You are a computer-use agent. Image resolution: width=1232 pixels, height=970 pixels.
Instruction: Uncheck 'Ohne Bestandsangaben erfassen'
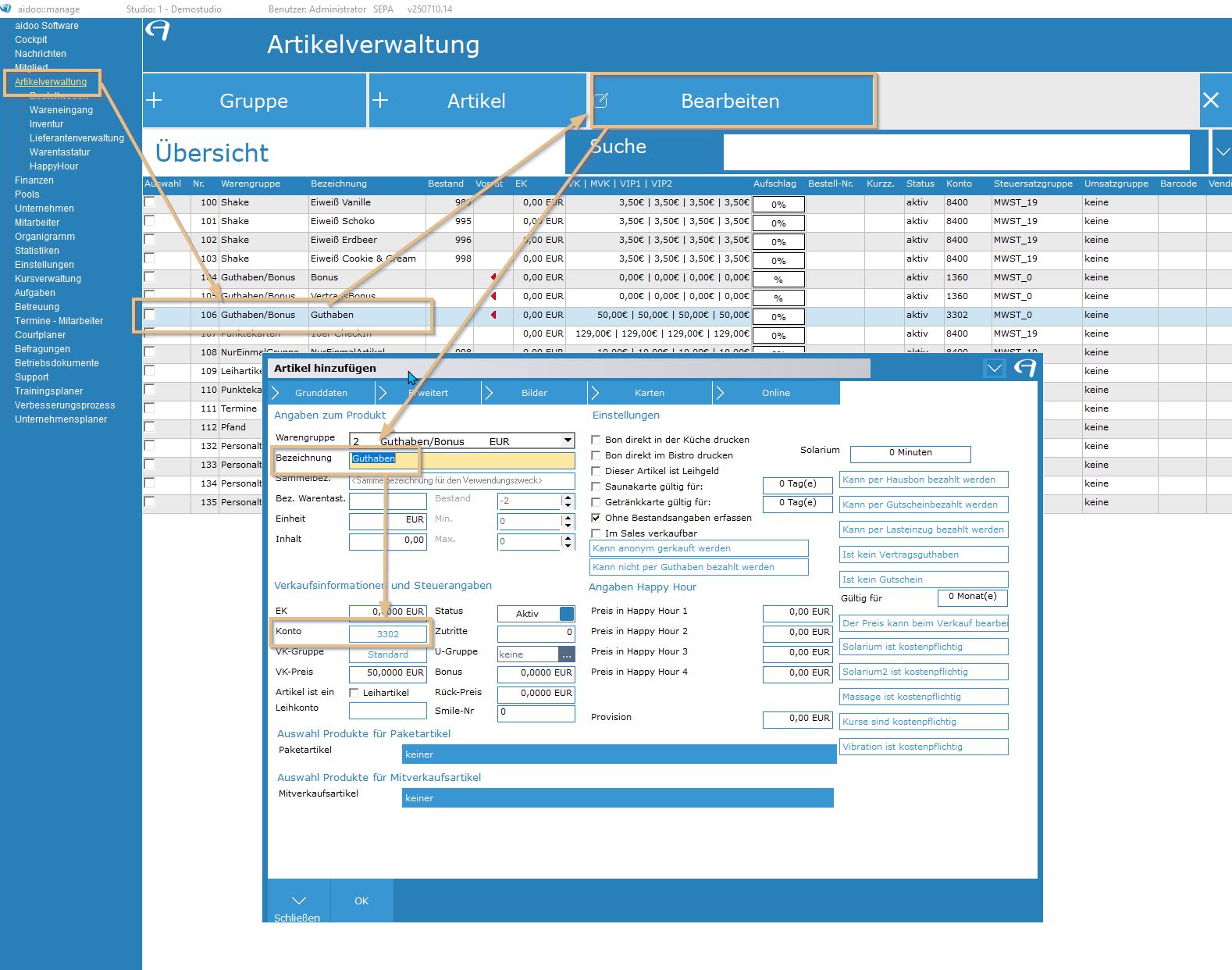point(596,518)
